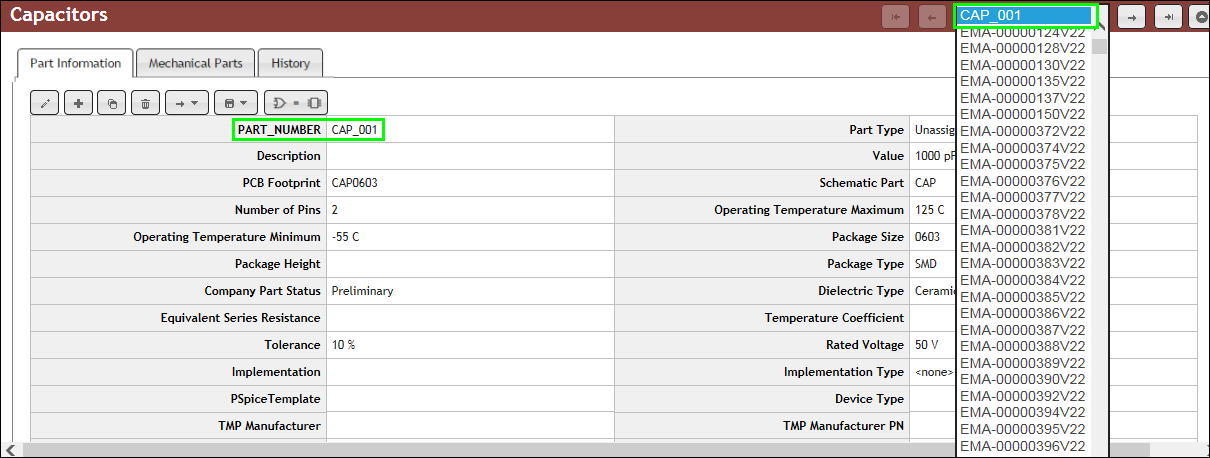The width and height of the screenshot is (1210, 458).
Task: Choose EMA-00000374V22 from the dropdown list
Action: [1023, 148]
